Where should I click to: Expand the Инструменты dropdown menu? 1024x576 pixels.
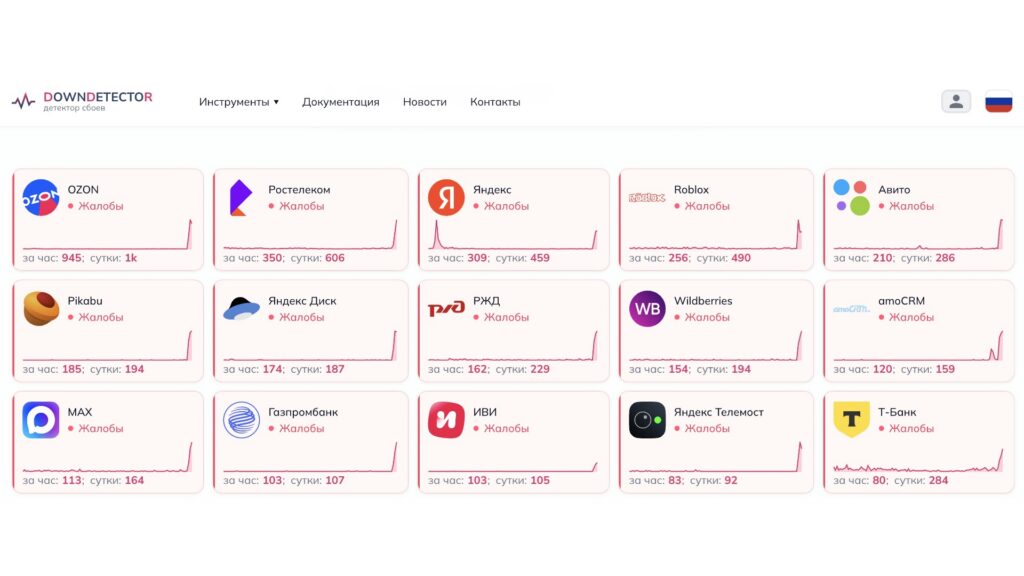click(239, 102)
